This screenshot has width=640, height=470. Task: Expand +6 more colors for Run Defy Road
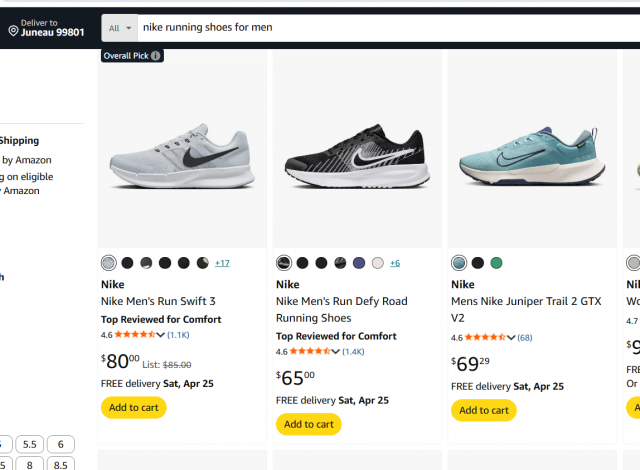pos(395,263)
